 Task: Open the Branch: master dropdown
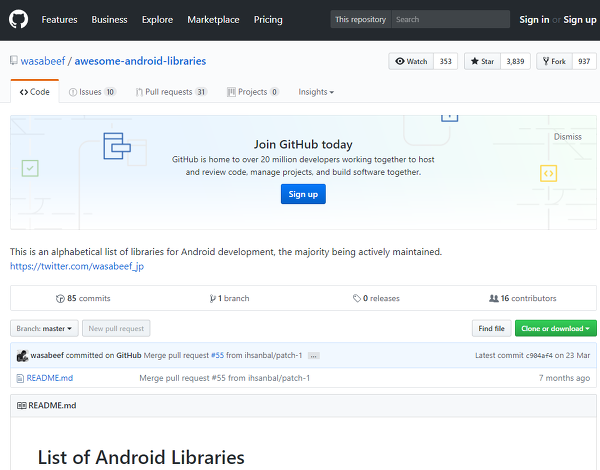(44, 328)
